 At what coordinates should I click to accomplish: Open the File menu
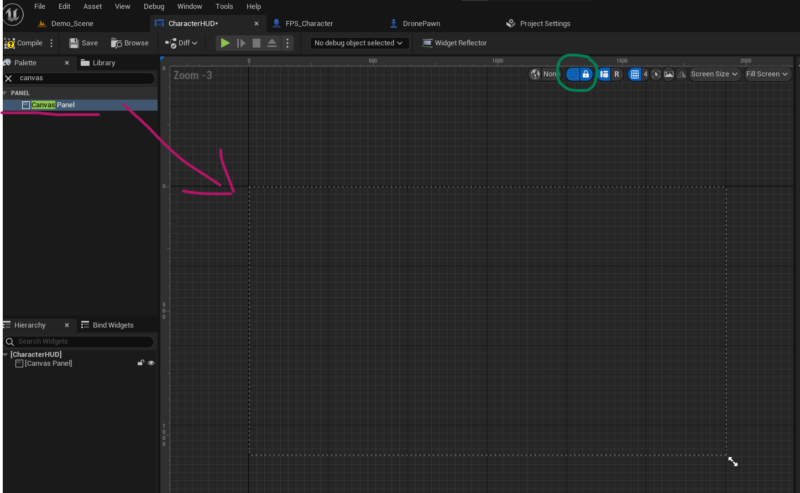pos(40,7)
